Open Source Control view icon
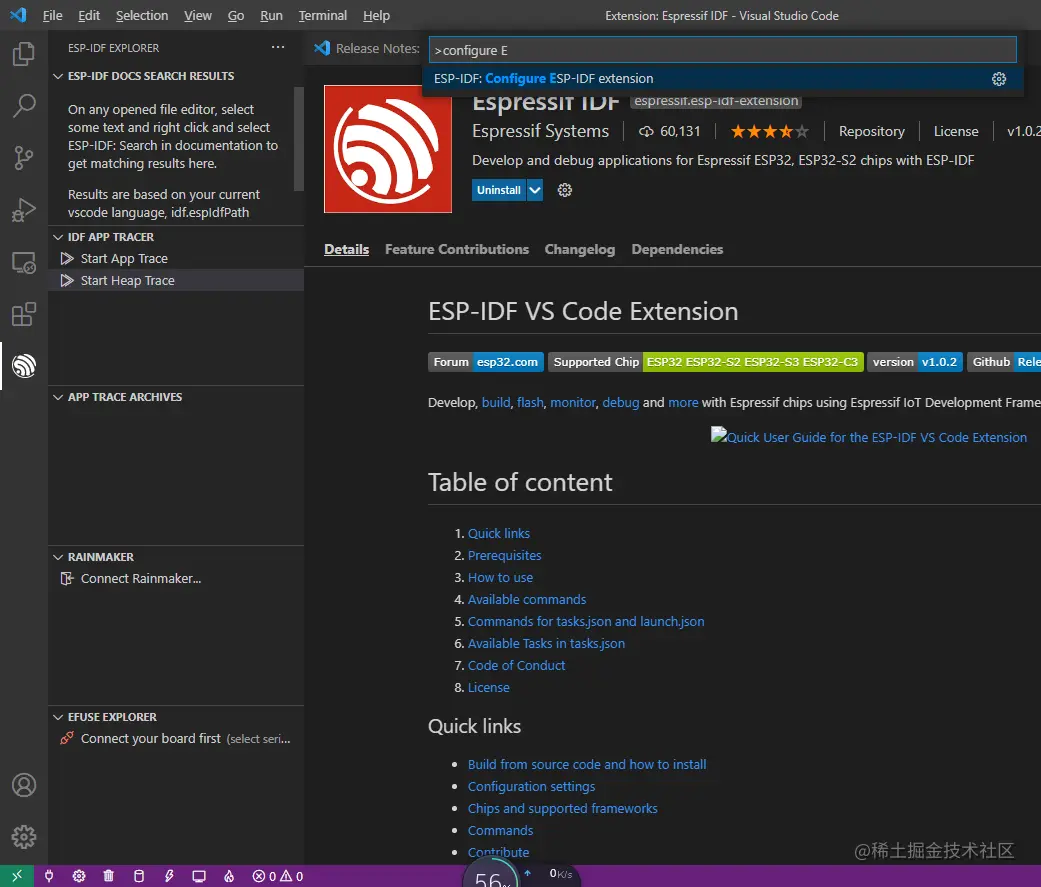 [x=24, y=158]
